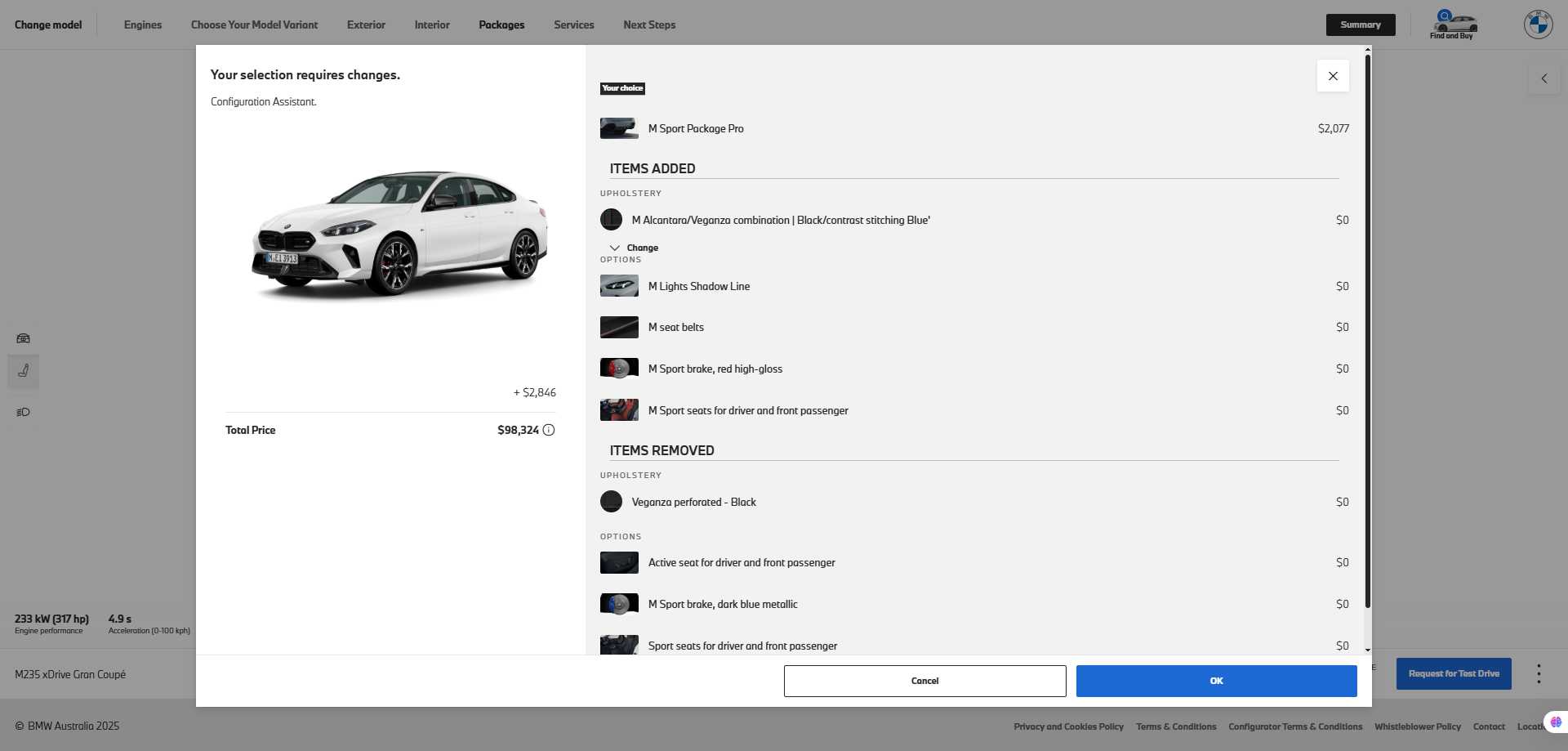Click the M Lights Shadow Line thumbnail
The height and width of the screenshot is (751, 1568).
point(619,286)
